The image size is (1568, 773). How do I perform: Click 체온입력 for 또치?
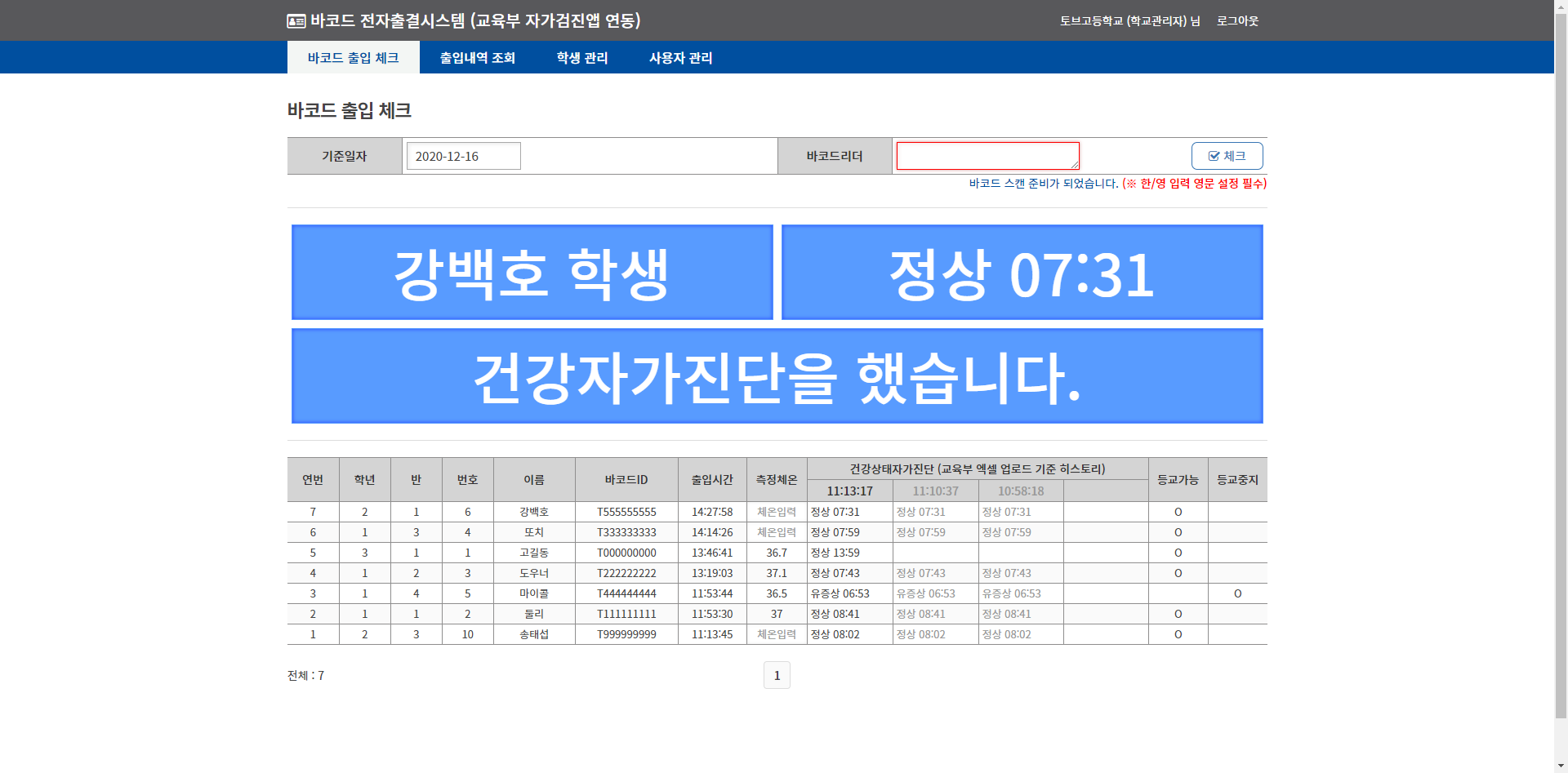point(776,532)
